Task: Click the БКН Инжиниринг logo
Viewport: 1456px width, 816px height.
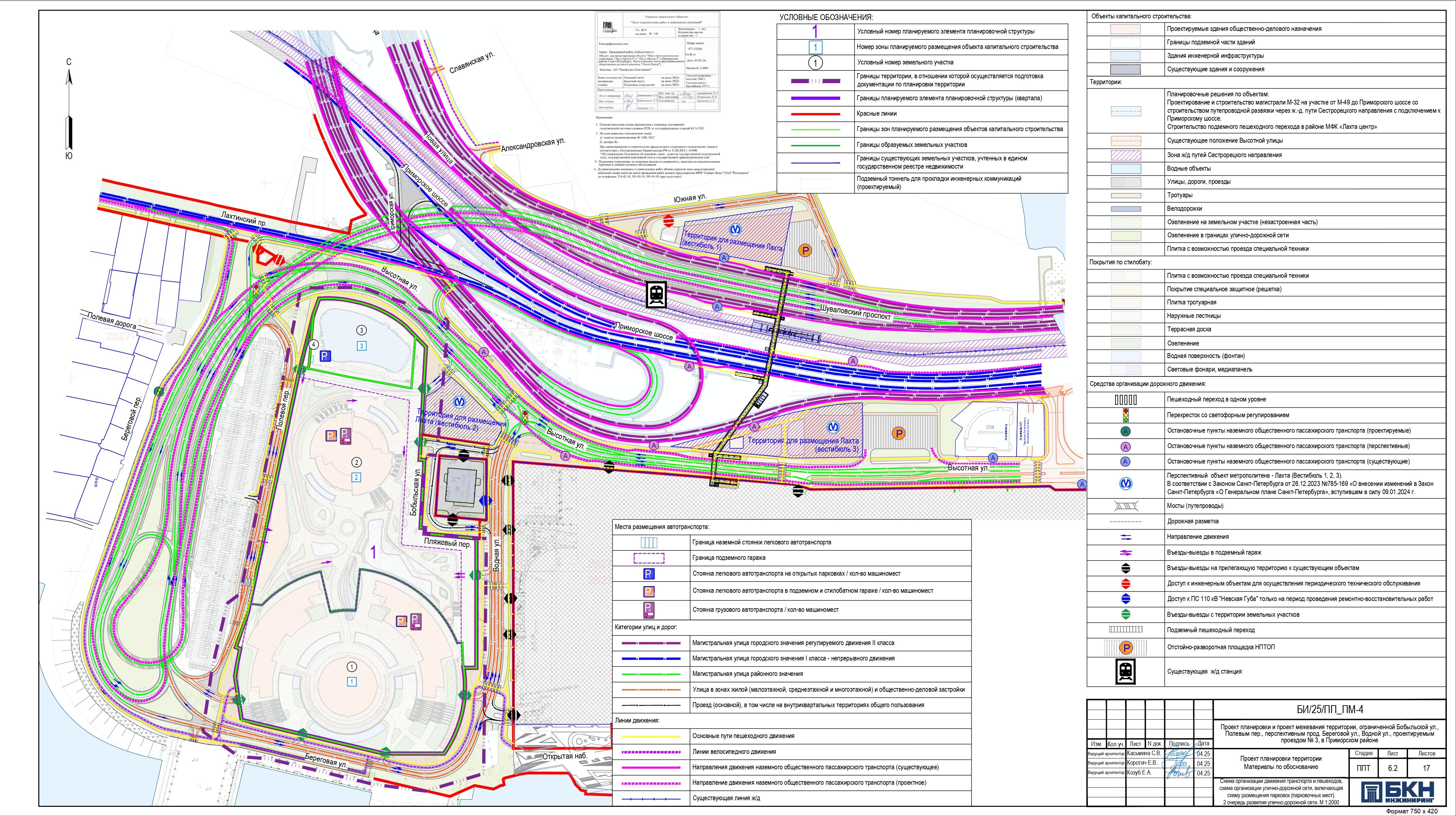Action: pos(1397,791)
